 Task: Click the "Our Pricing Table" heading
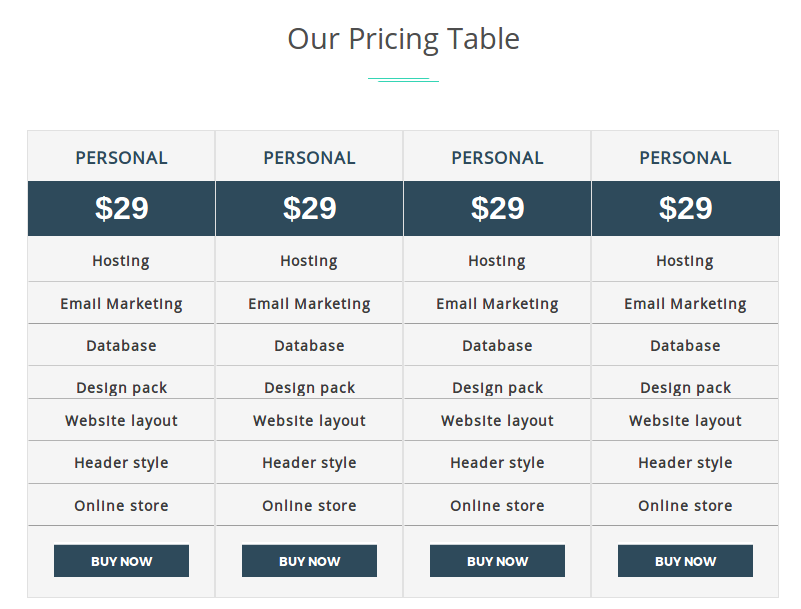tap(403, 39)
